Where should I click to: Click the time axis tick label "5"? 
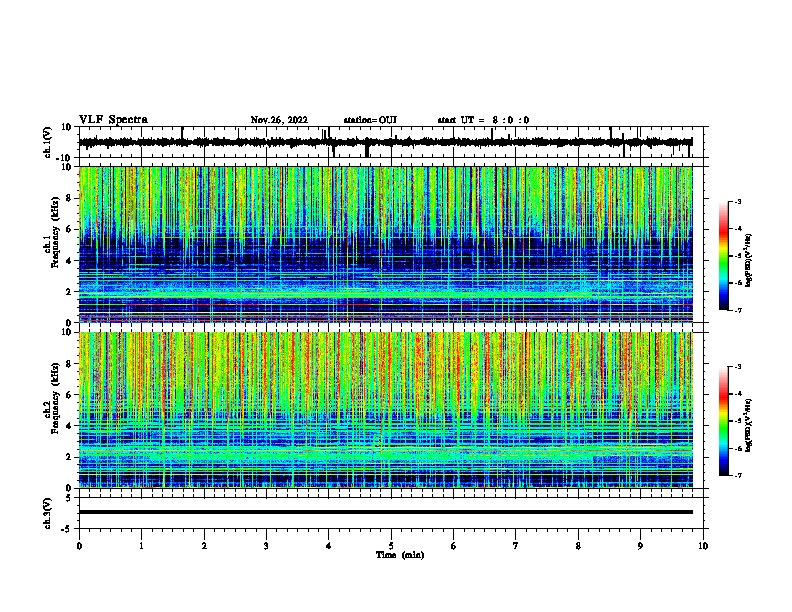tap(391, 546)
